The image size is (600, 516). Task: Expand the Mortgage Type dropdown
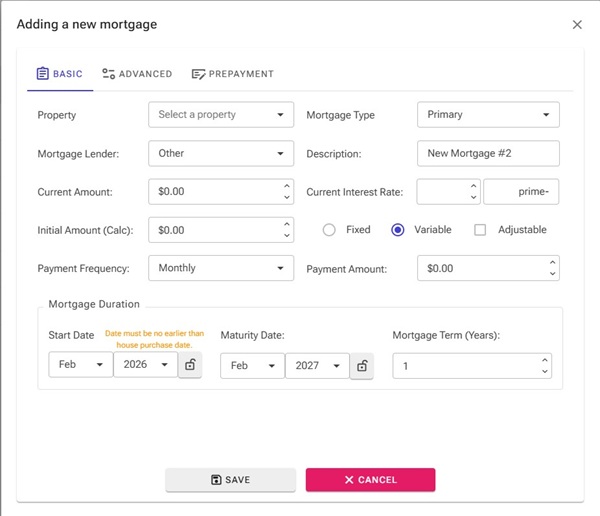488,115
